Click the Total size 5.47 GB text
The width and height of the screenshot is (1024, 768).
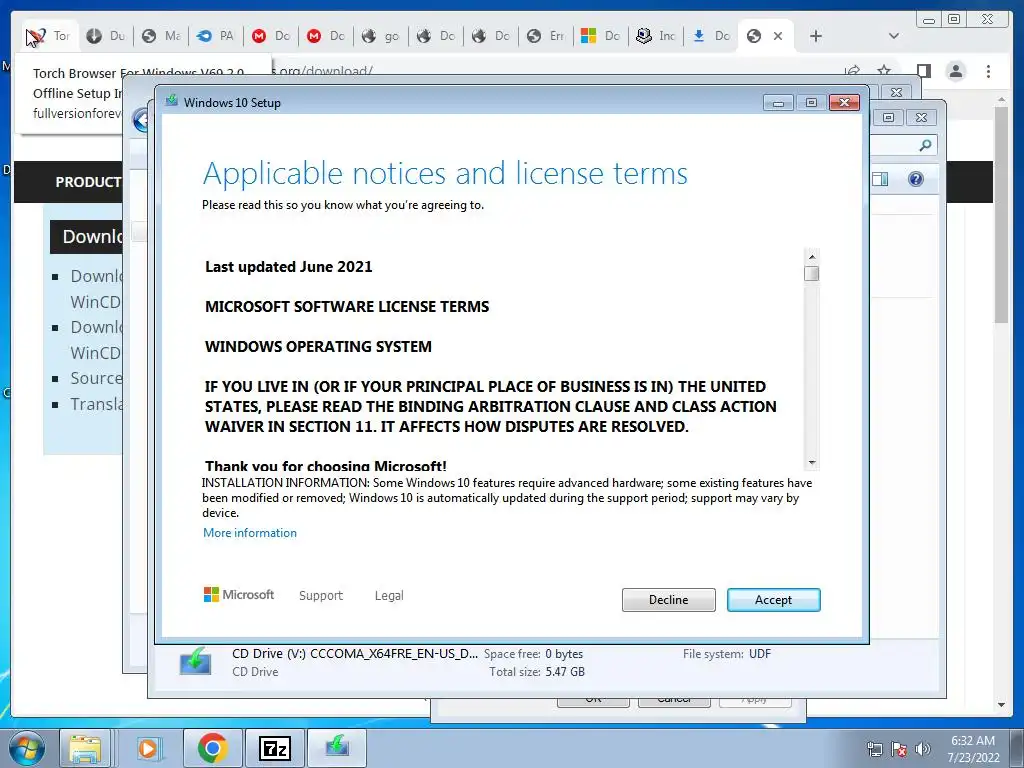click(537, 671)
